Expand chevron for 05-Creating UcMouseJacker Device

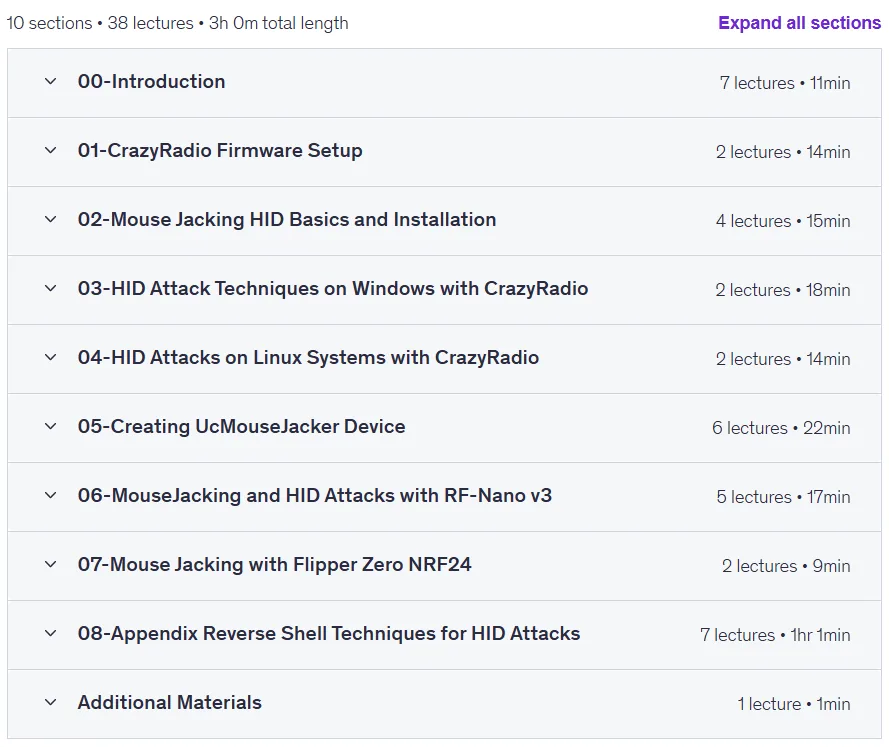click(x=50, y=426)
